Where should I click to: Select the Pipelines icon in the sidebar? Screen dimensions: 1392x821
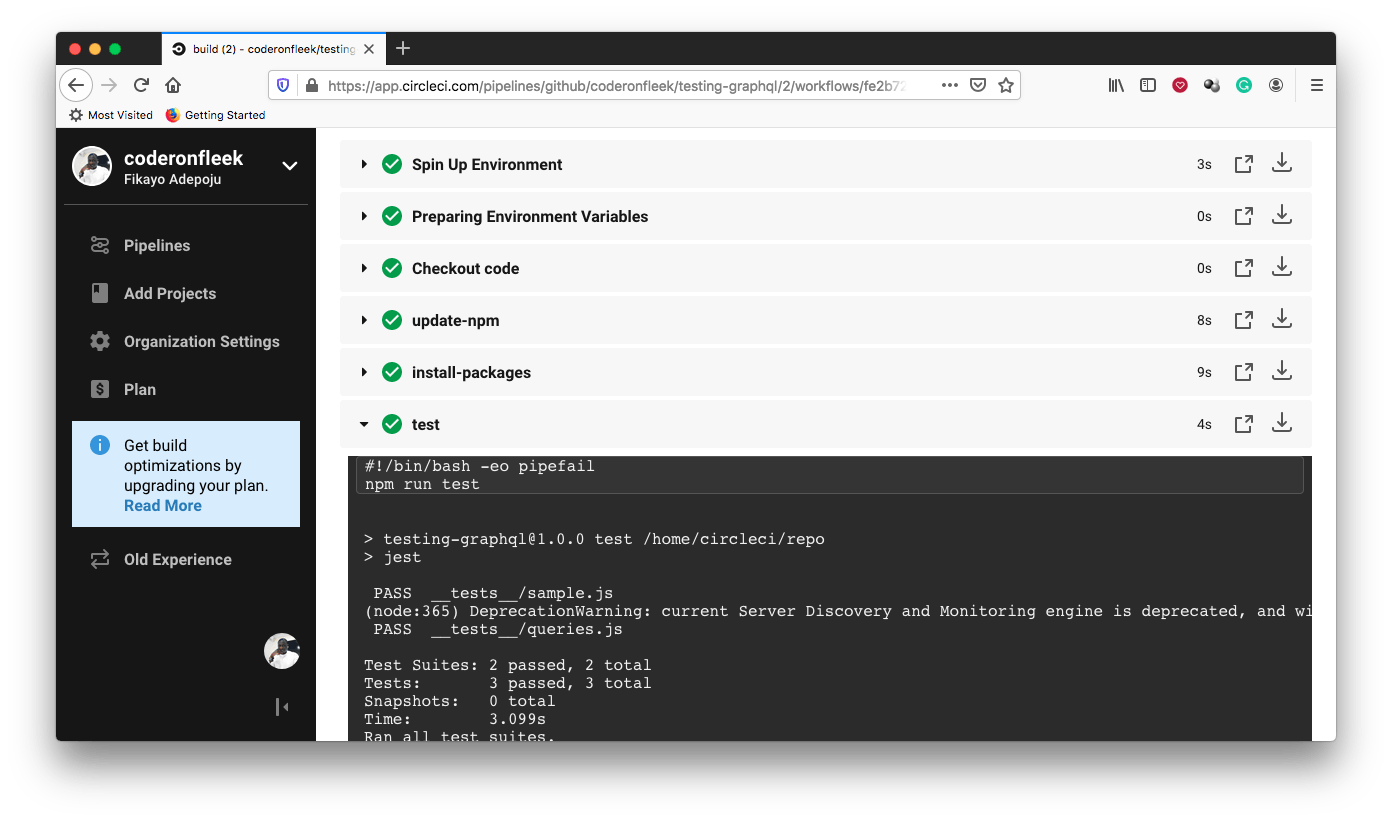coord(99,245)
